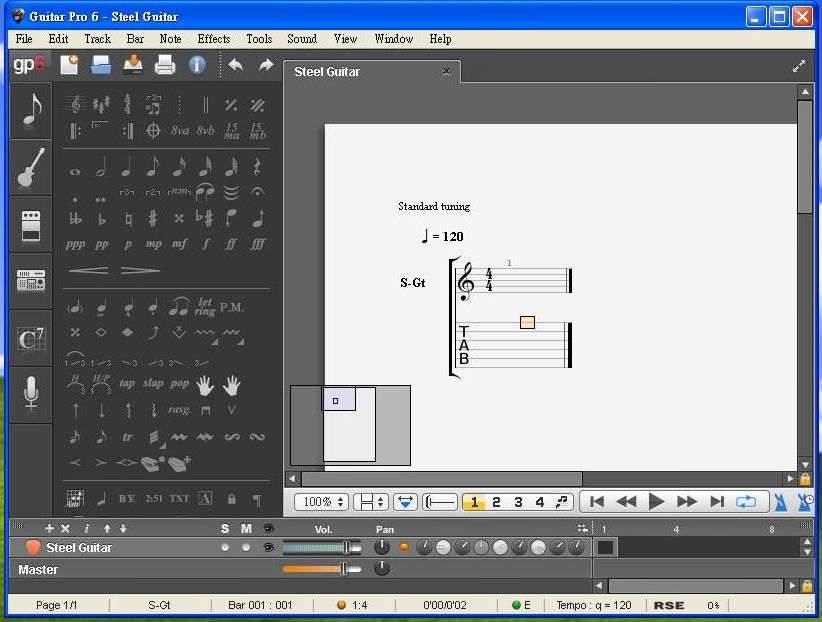The image size is (822, 622).
Task: Select voice 3 button
Action: (518, 502)
